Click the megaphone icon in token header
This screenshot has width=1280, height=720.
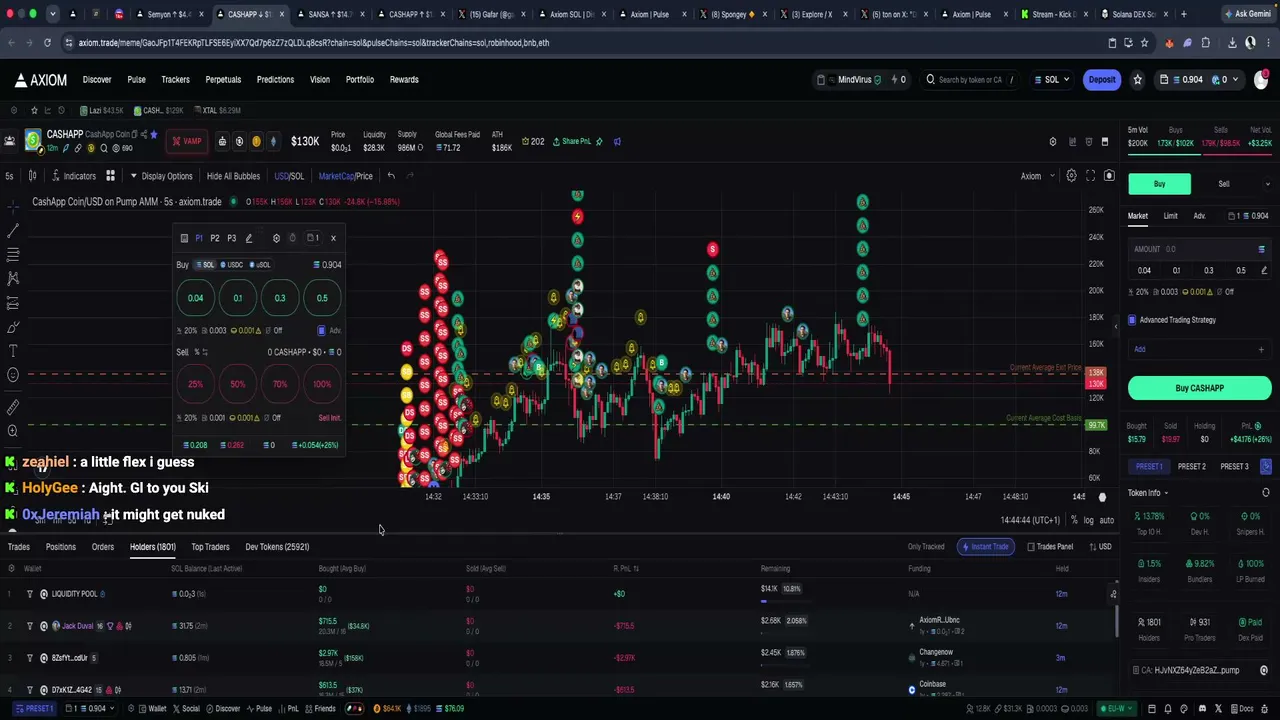617,142
